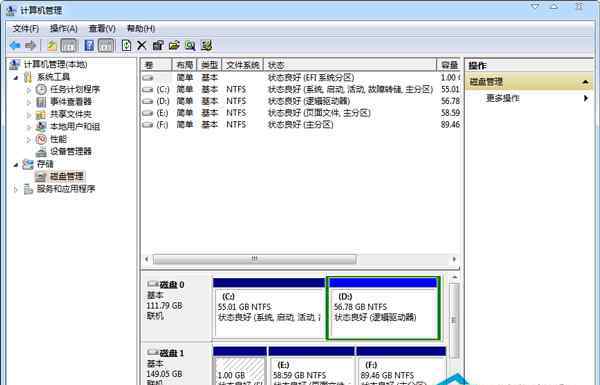Collapse the 磁盘管理 actions section arrow
The width and height of the screenshot is (600, 385).
click(x=585, y=82)
